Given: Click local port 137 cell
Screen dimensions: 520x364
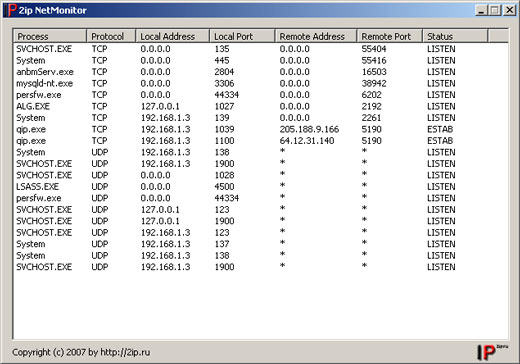Looking at the screenshot, I should [x=222, y=244].
